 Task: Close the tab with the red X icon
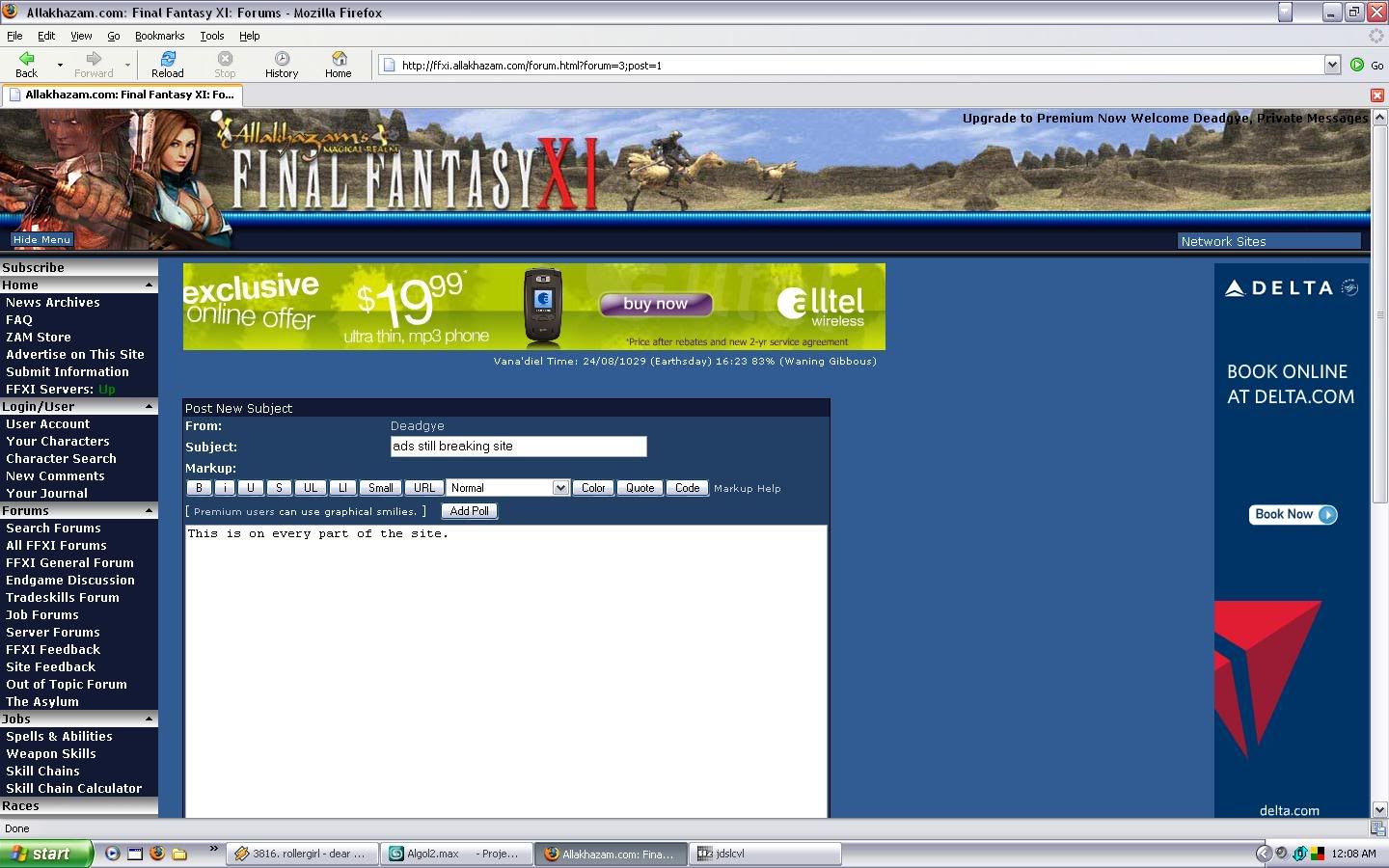[1377, 95]
